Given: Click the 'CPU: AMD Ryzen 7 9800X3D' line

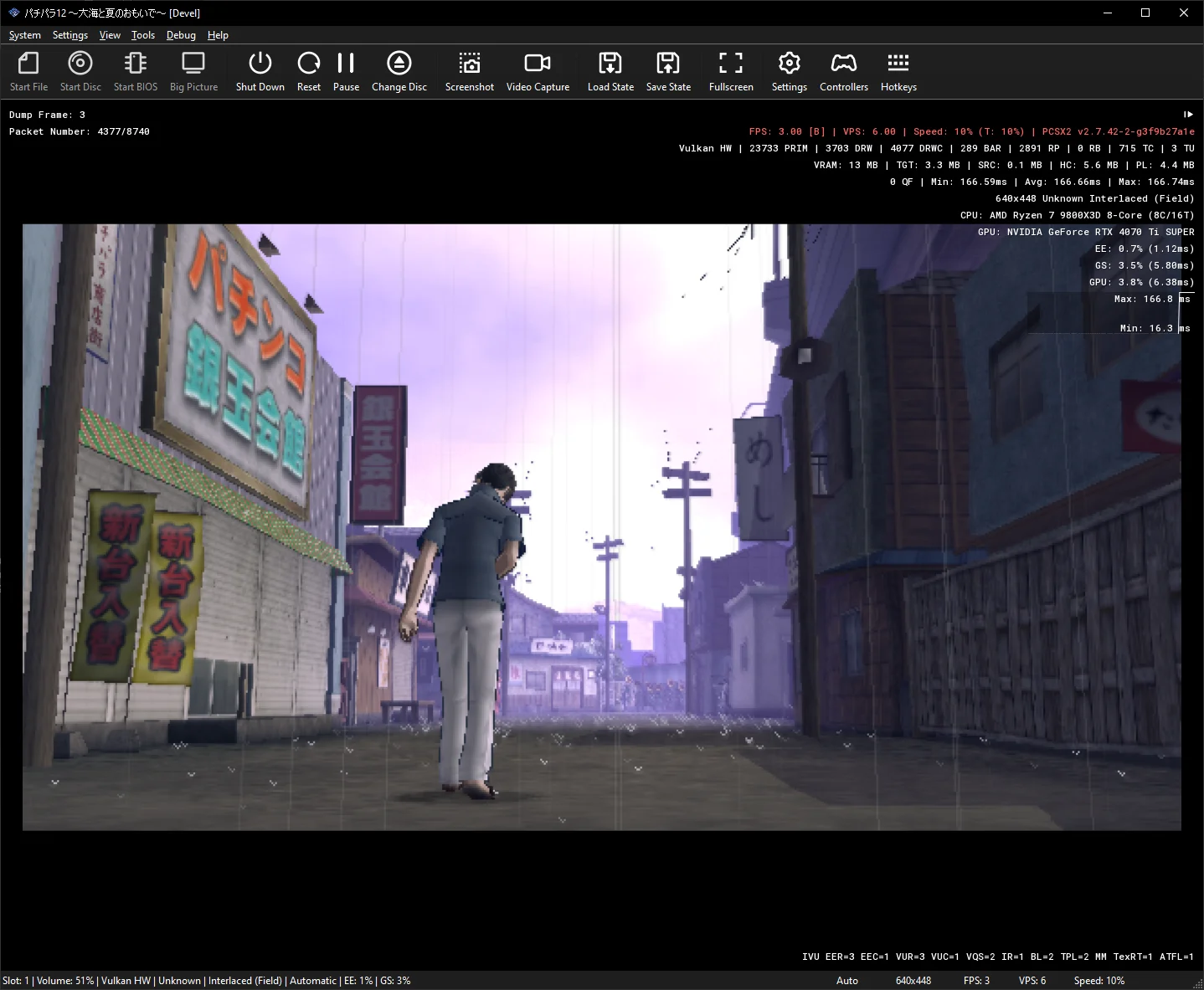Looking at the screenshot, I should 1078,215.
